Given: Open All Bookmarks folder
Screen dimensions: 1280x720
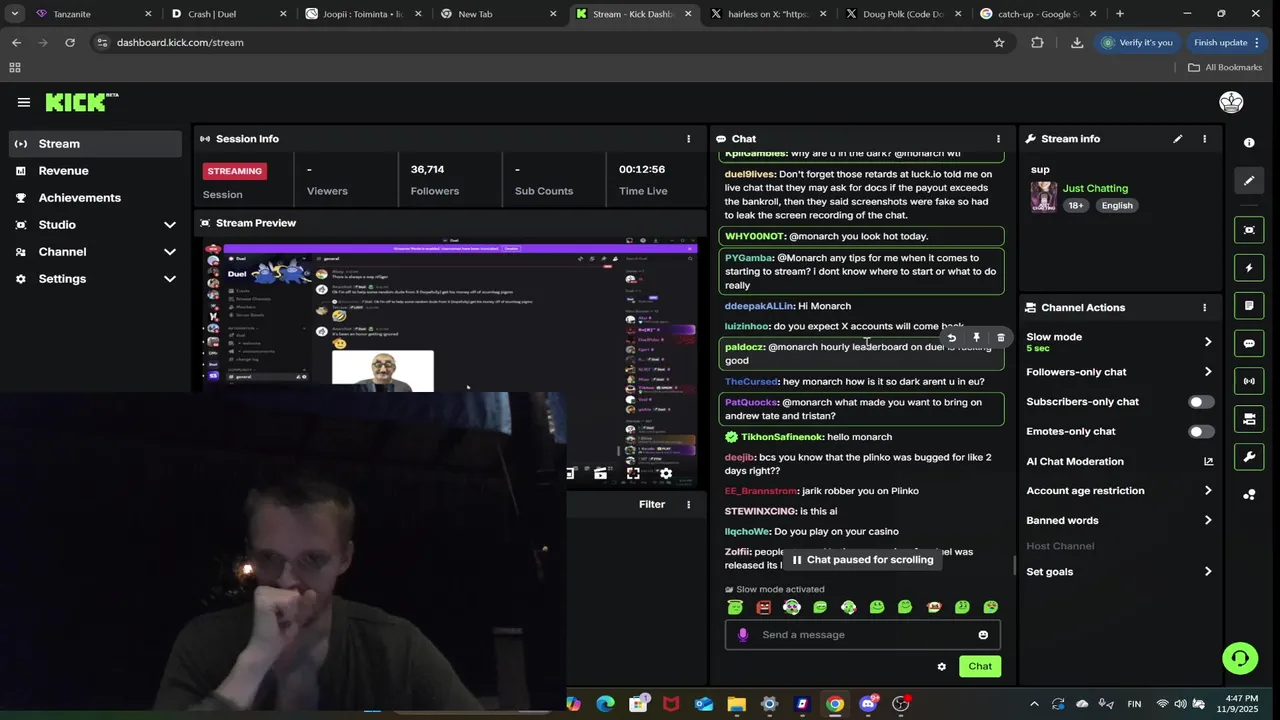Looking at the screenshot, I should click(x=1224, y=68).
